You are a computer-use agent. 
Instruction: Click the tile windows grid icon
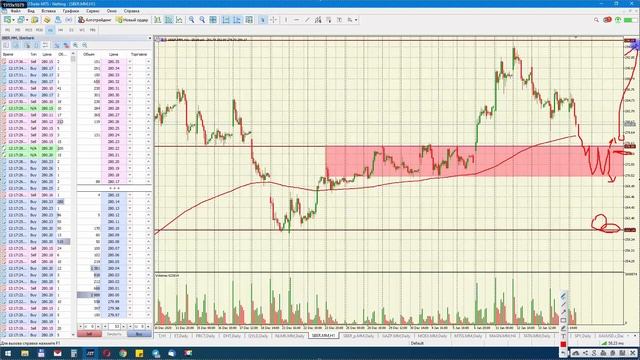click(x=213, y=20)
